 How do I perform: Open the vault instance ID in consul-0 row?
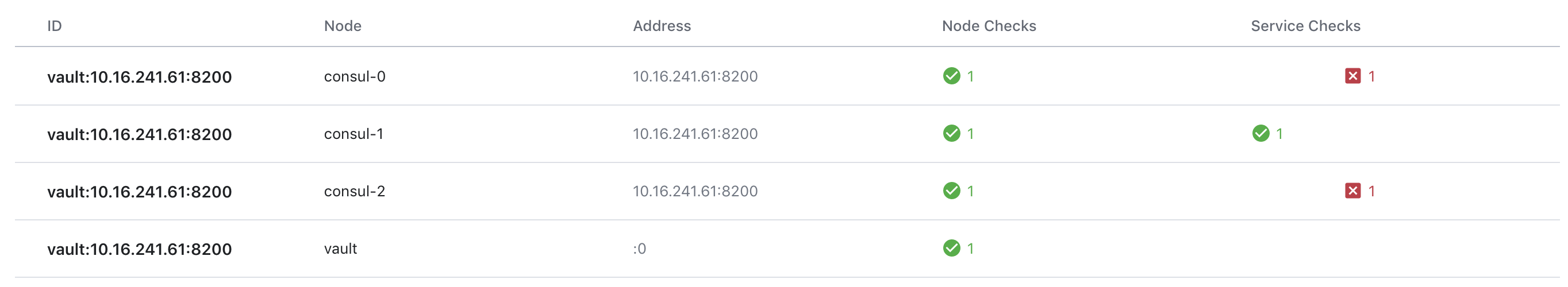tap(140, 77)
